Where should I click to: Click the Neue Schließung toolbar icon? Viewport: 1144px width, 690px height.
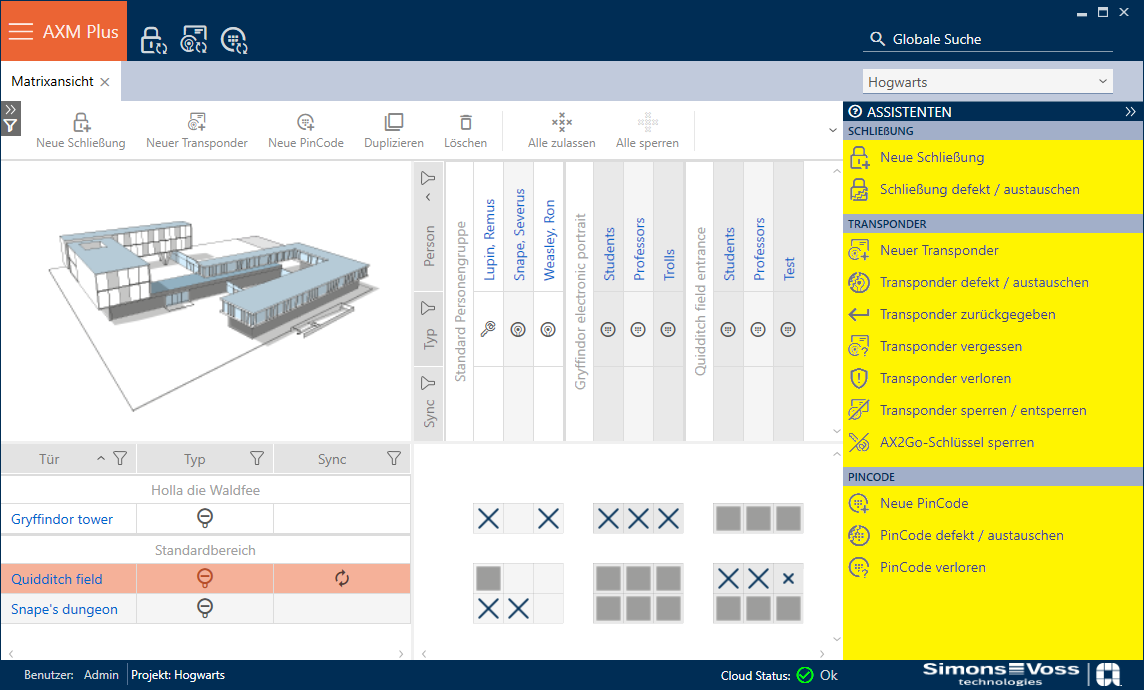coord(81,122)
